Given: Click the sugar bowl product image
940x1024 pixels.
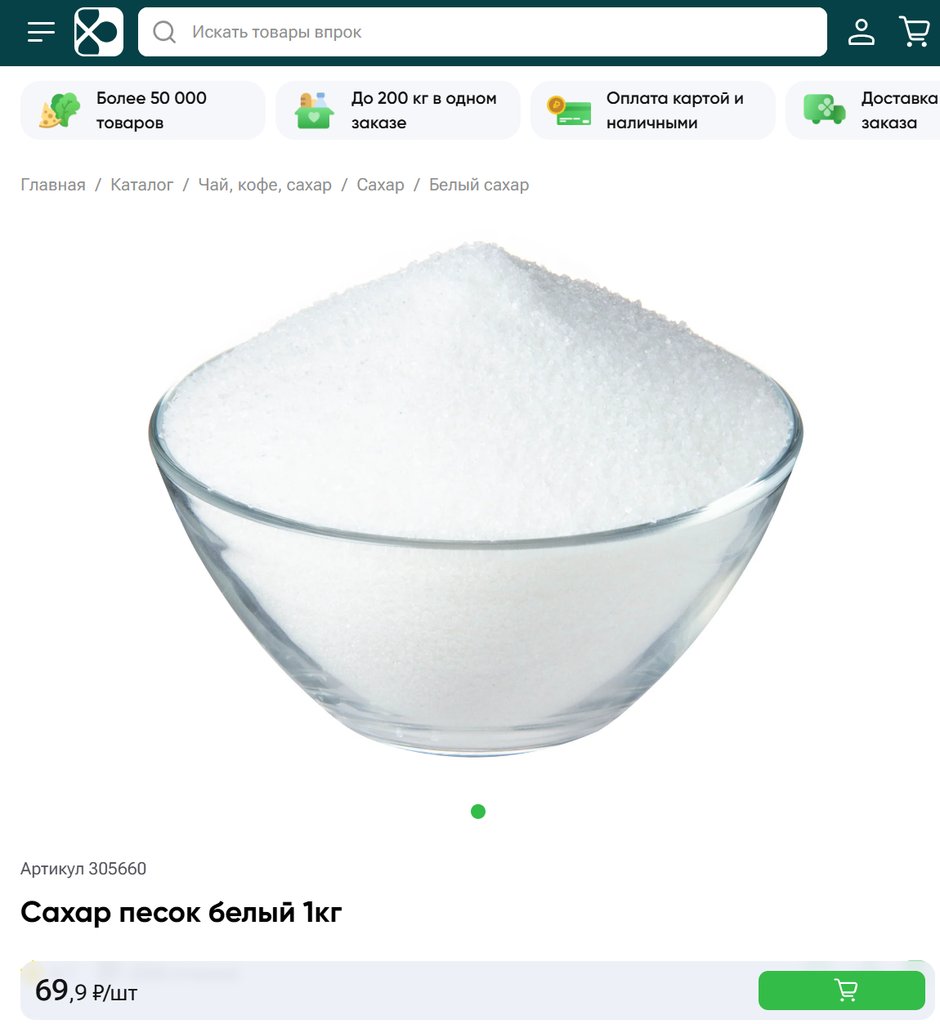Looking at the screenshot, I should pyautogui.click(x=476, y=500).
